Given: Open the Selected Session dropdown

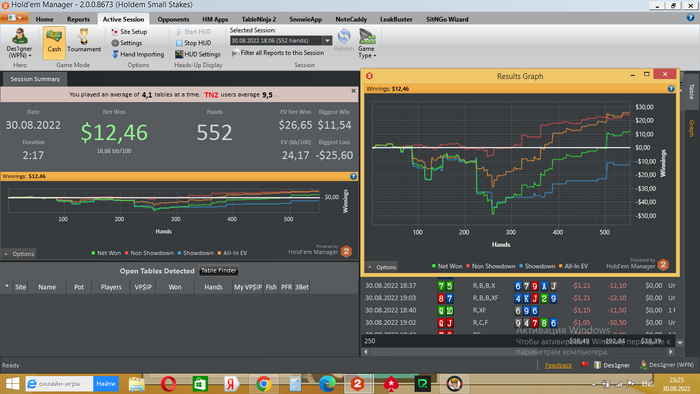Looking at the screenshot, I should click(327, 41).
